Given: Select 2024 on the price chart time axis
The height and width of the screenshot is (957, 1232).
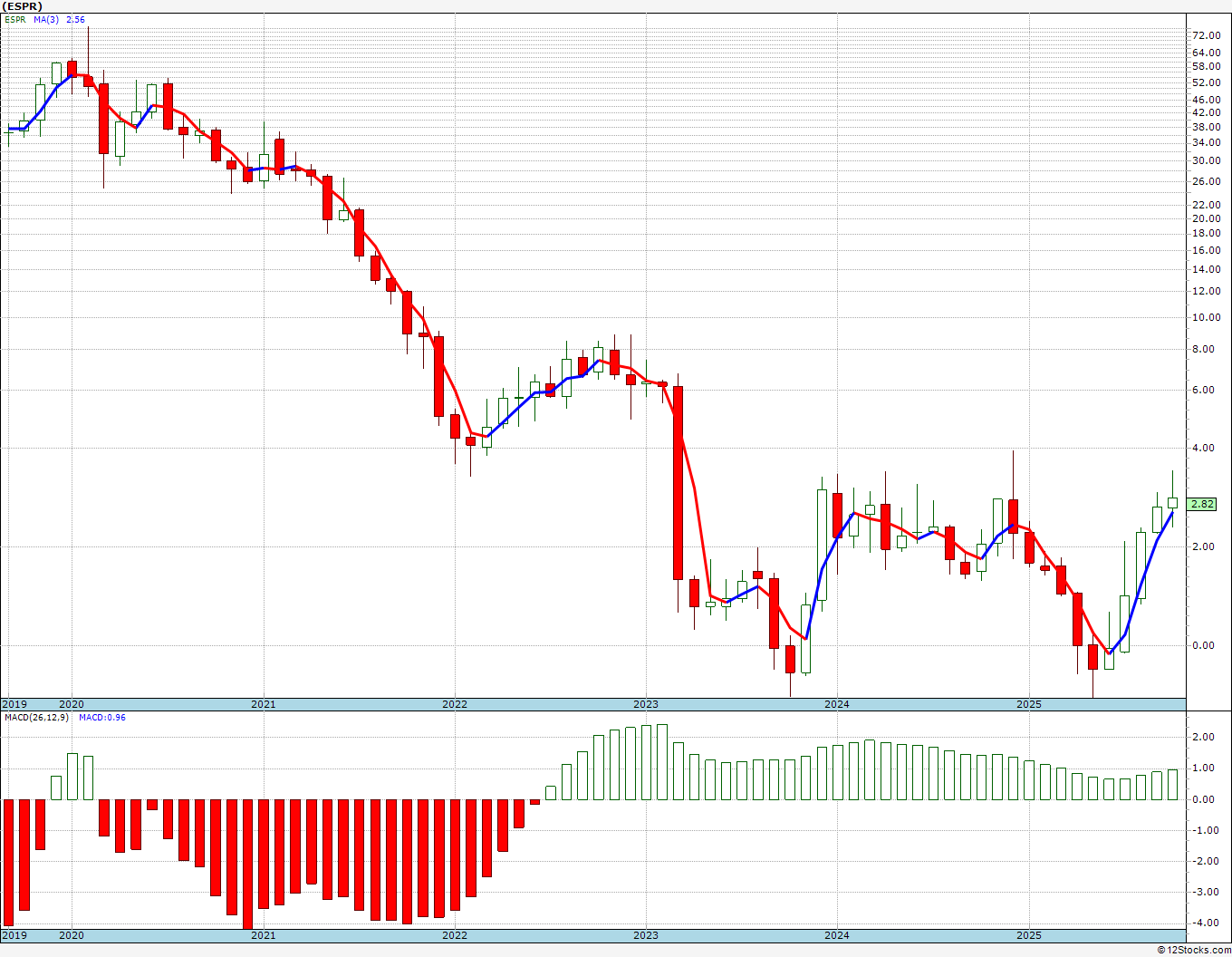Looking at the screenshot, I should pyautogui.click(x=837, y=704).
